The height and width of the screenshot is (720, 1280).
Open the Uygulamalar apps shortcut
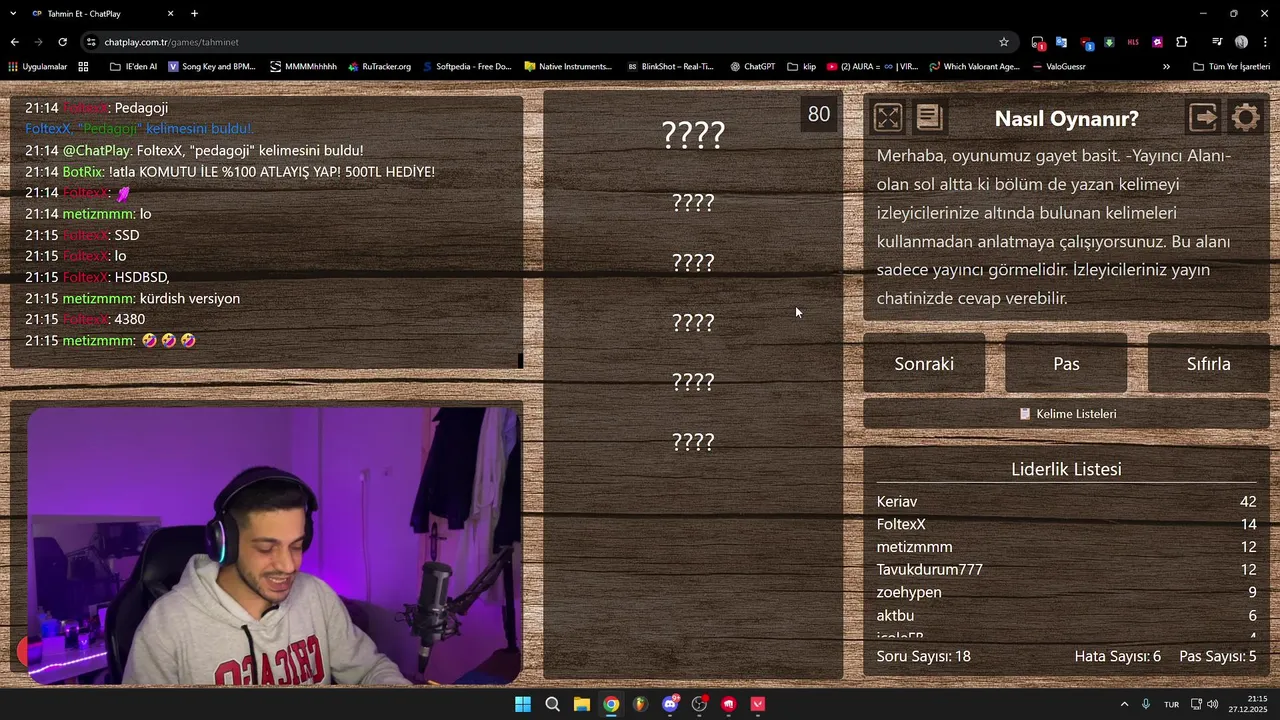tap(37, 67)
